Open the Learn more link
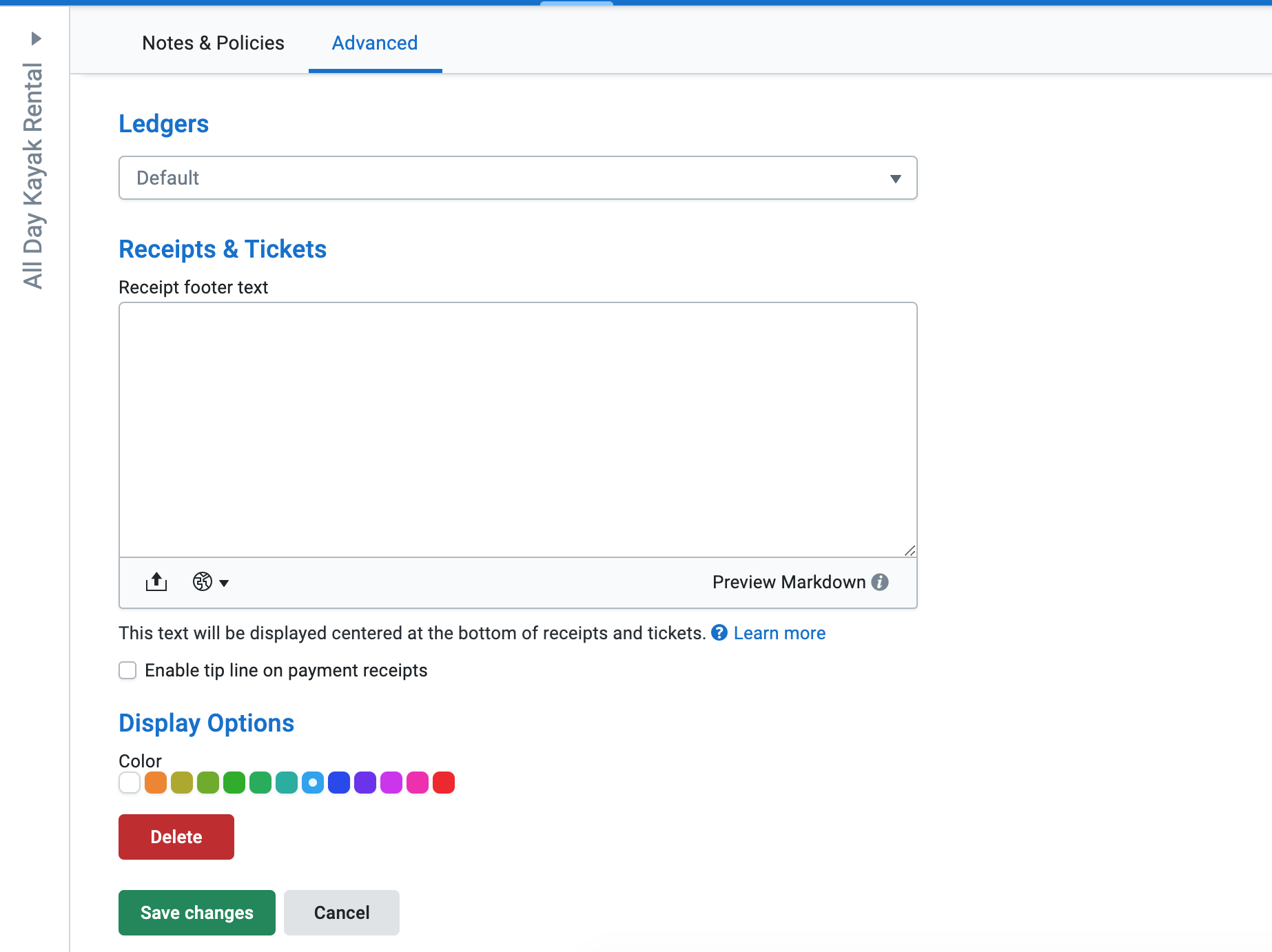1272x952 pixels. [779, 633]
